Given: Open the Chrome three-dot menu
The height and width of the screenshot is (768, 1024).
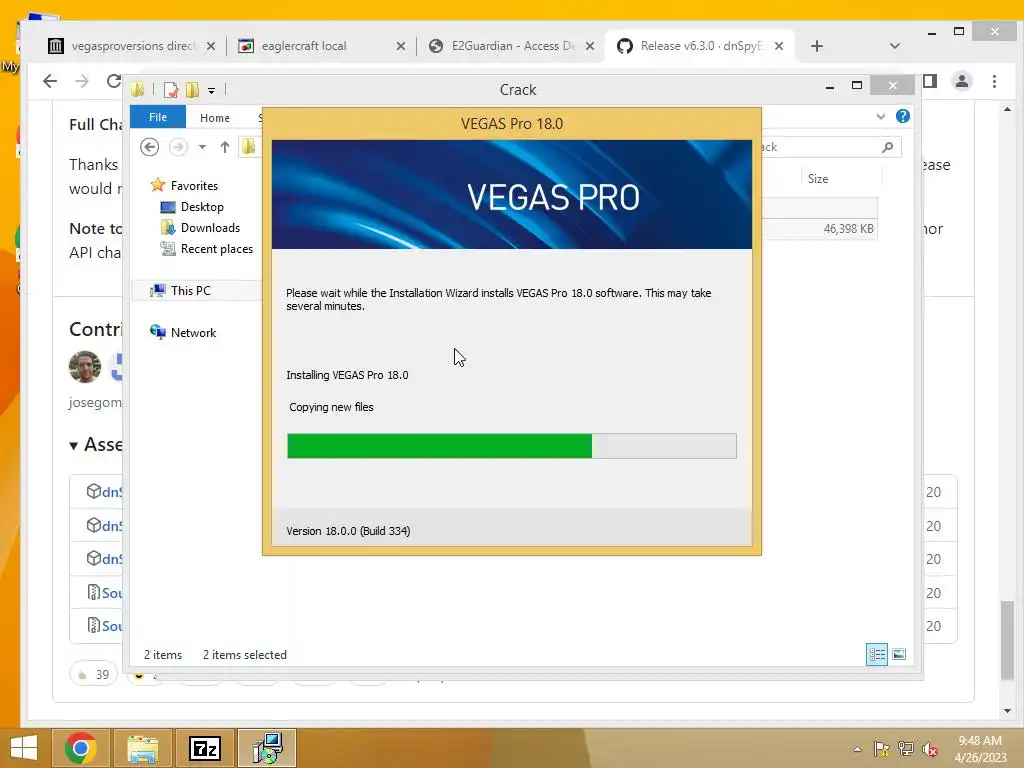Looking at the screenshot, I should (x=994, y=81).
